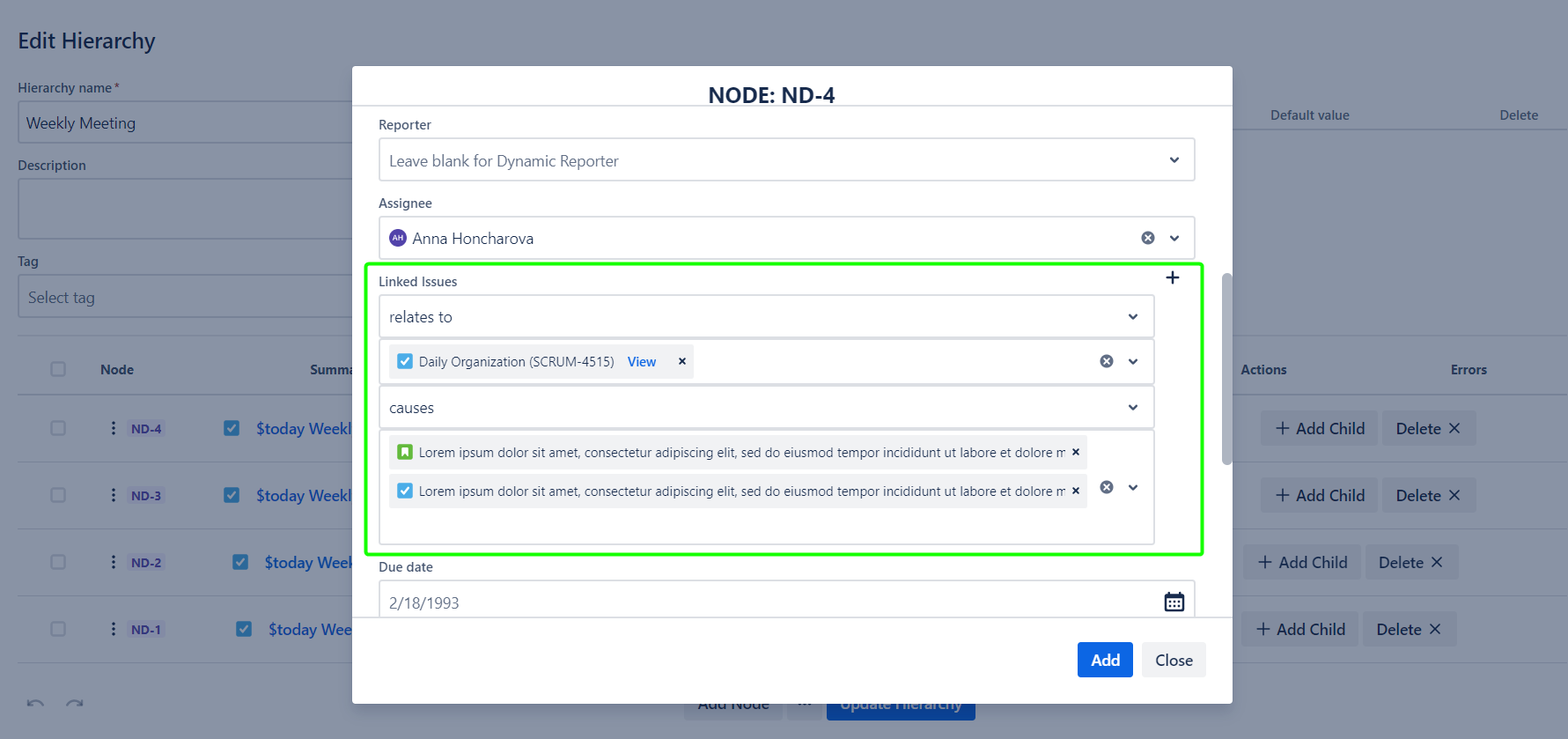Clear all issues in the causes field
Screen dimensions: 1568x739
[x=1106, y=487]
